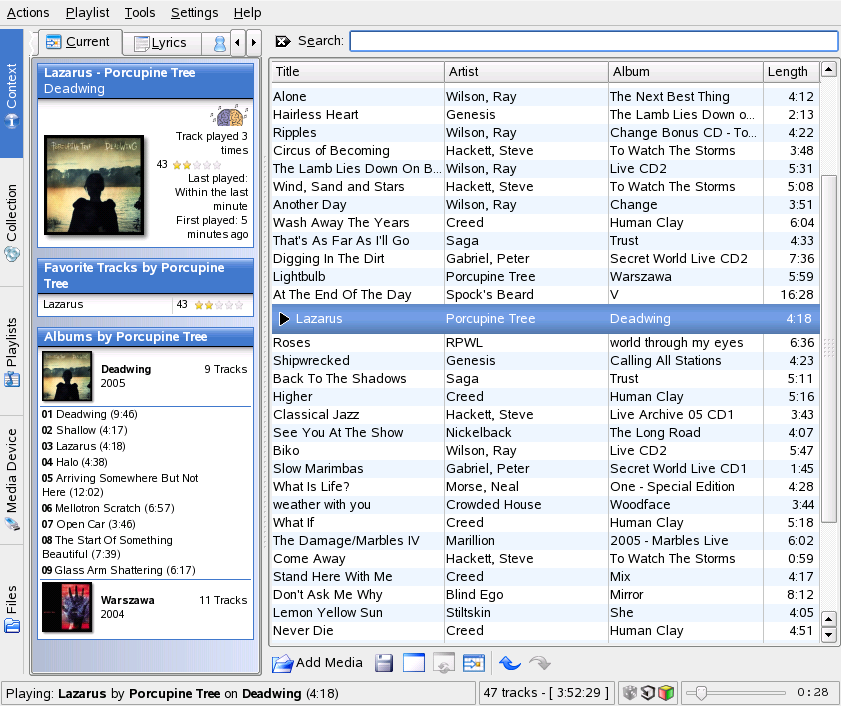Click the clear search icon beside Search
This screenshot has height=706, width=841.
click(283, 41)
